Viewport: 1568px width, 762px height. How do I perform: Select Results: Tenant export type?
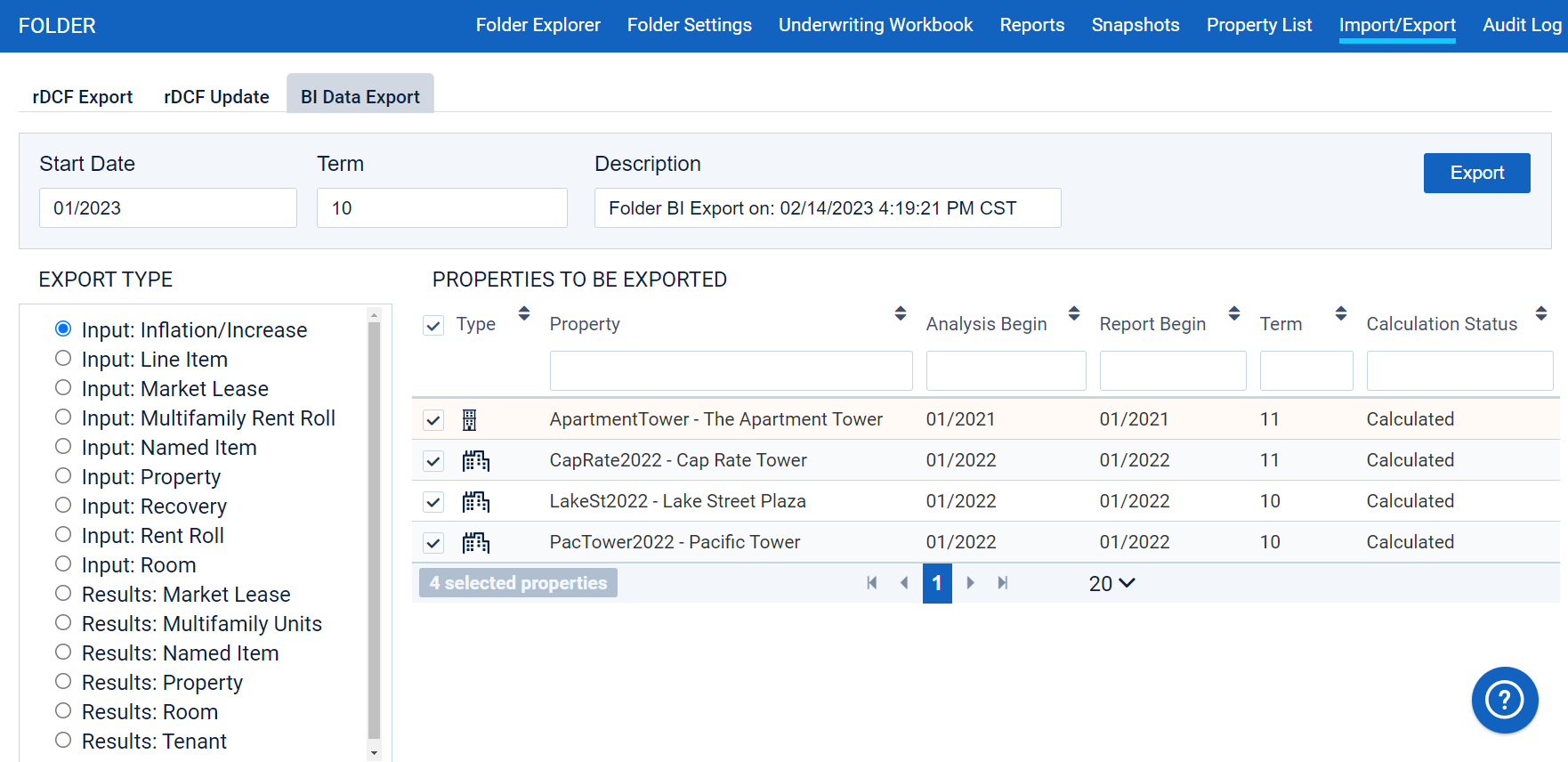coord(63,740)
